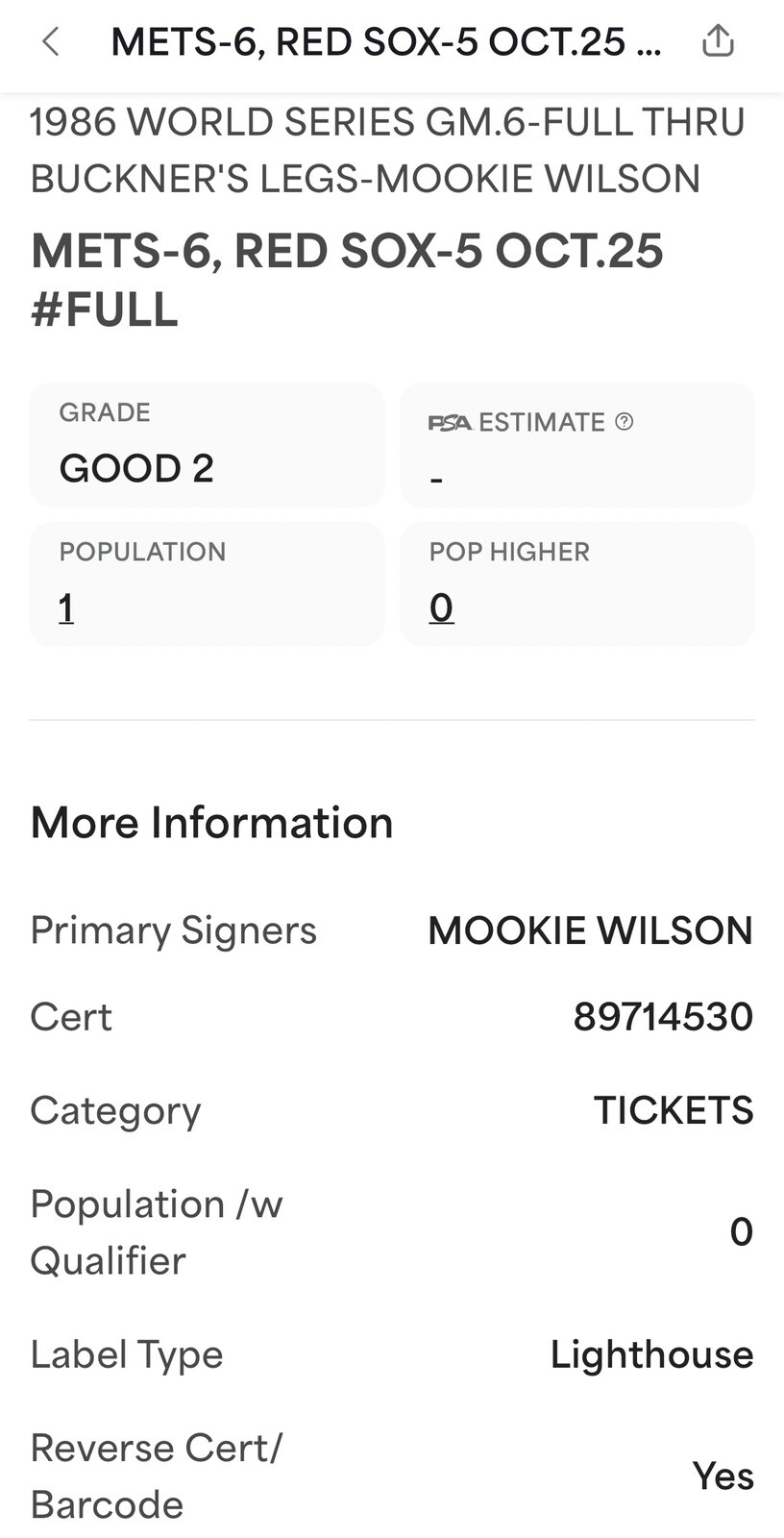Select cert number 89714530
The image size is (784, 1538).
pos(663,1016)
